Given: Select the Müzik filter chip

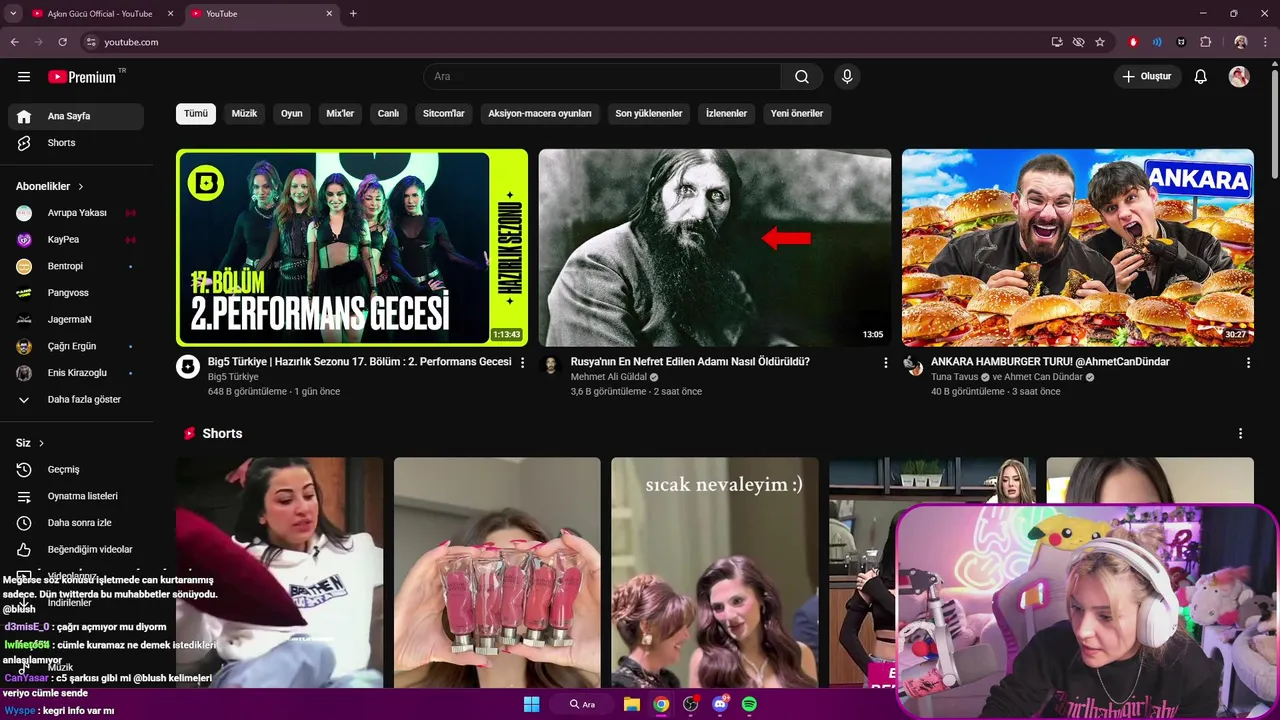Looking at the screenshot, I should [245, 114].
